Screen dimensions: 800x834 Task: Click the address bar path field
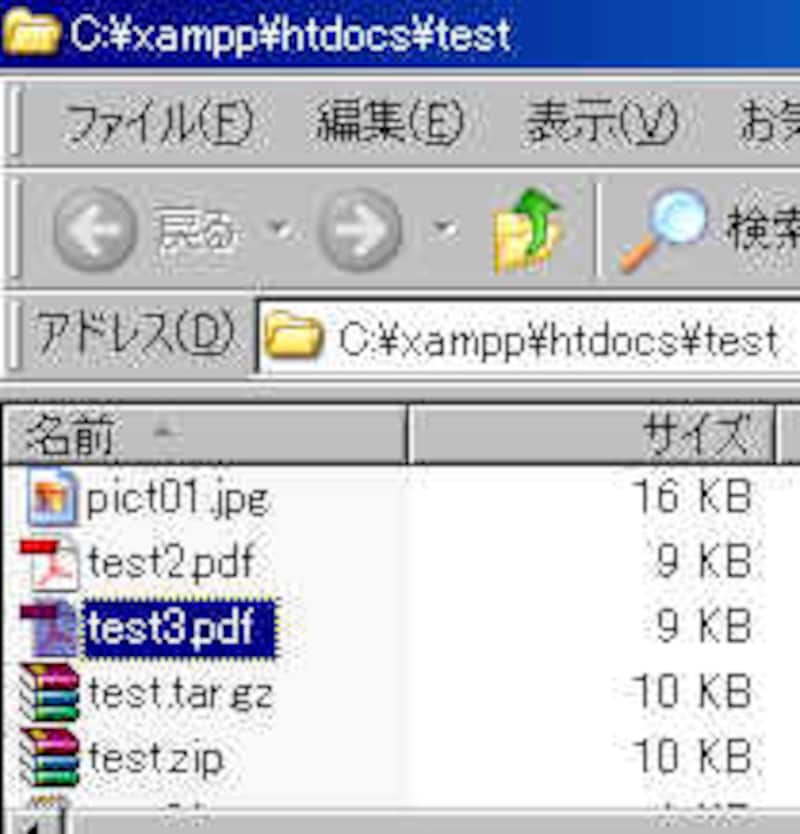click(529, 338)
